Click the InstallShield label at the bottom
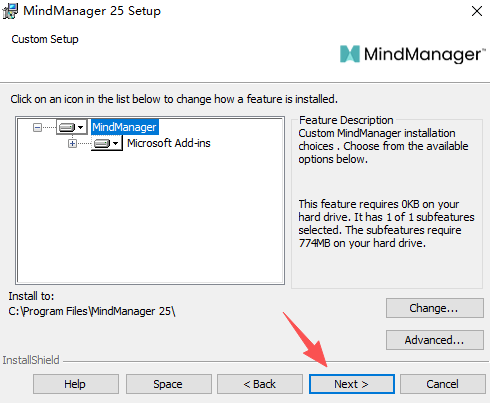The width and height of the screenshot is (490, 403). pos(31,360)
